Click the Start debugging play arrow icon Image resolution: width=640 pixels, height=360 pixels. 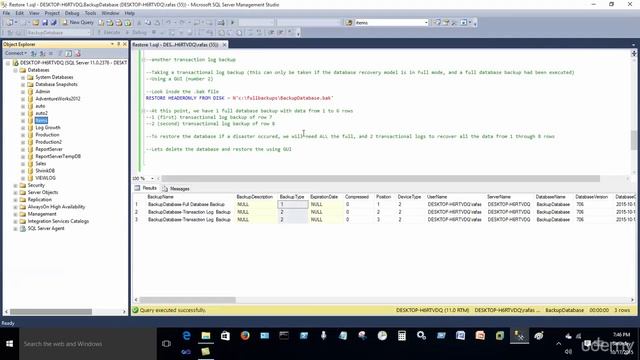coord(232,22)
